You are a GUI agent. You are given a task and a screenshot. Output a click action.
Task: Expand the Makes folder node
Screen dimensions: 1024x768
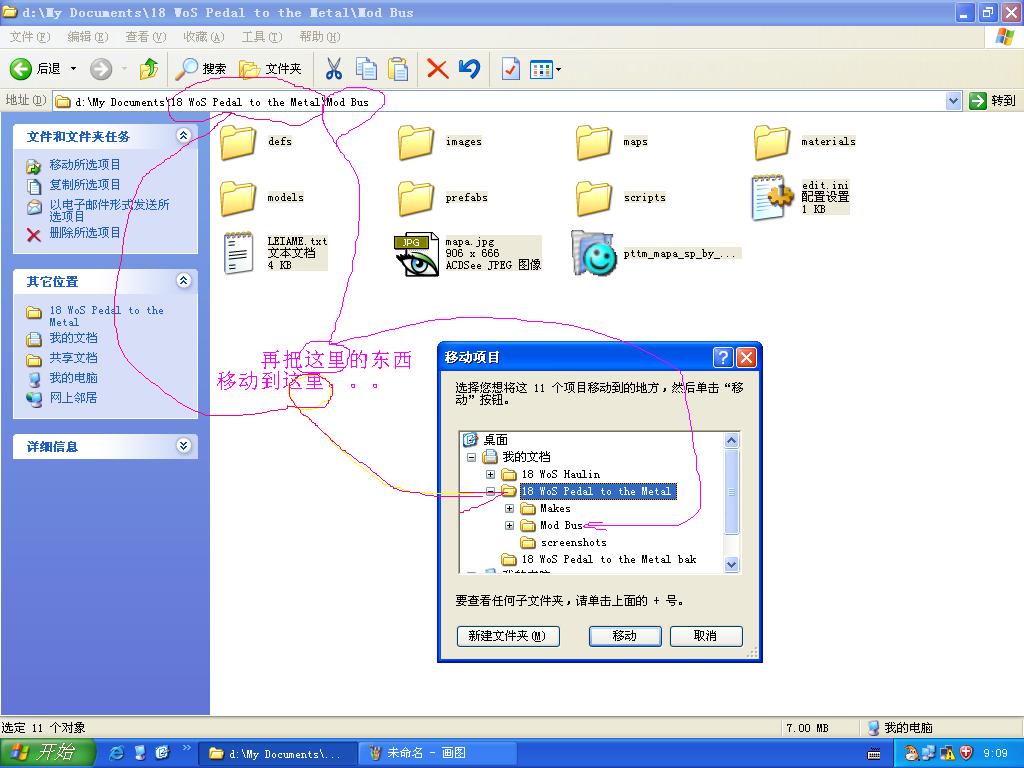click(x=509, y=508)
